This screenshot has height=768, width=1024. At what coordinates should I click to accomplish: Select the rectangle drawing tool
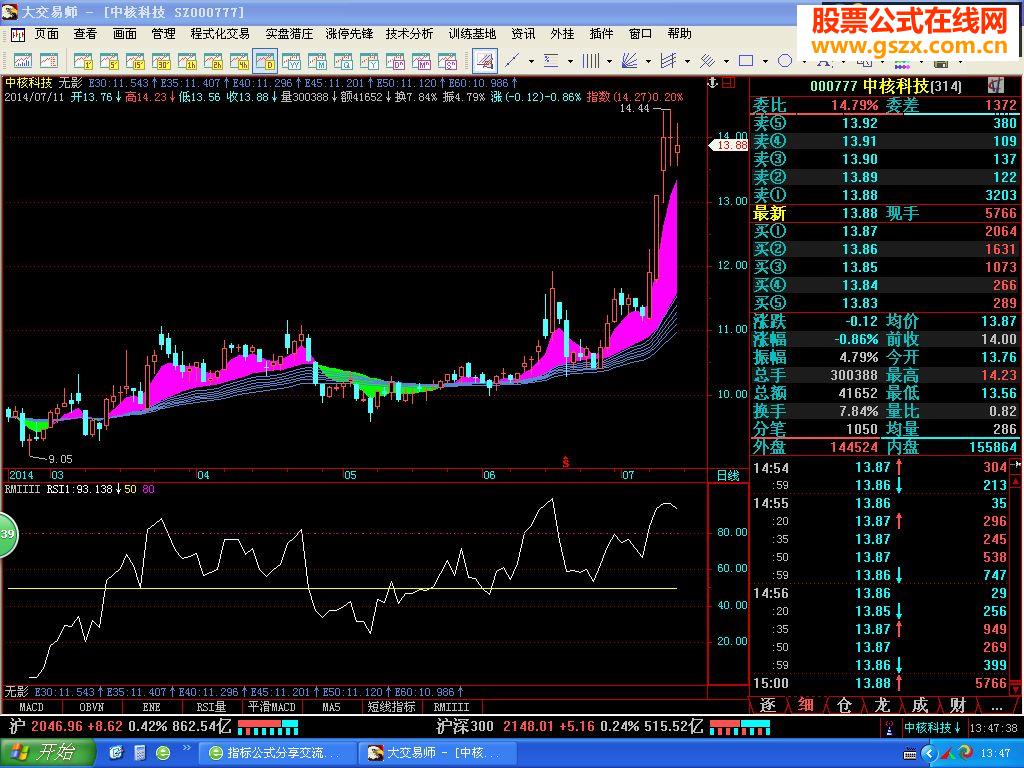746,61
